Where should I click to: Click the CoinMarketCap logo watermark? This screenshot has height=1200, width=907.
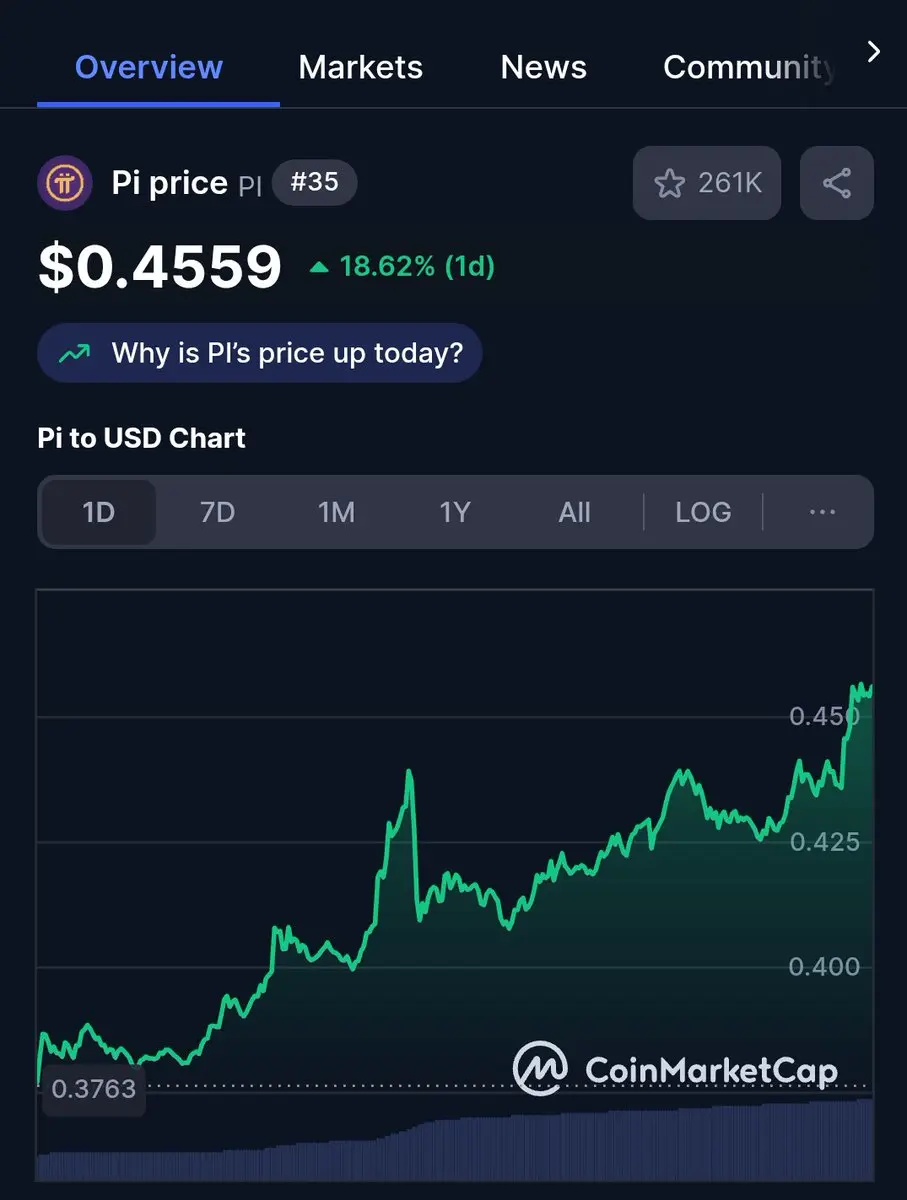click(675, 1069)
